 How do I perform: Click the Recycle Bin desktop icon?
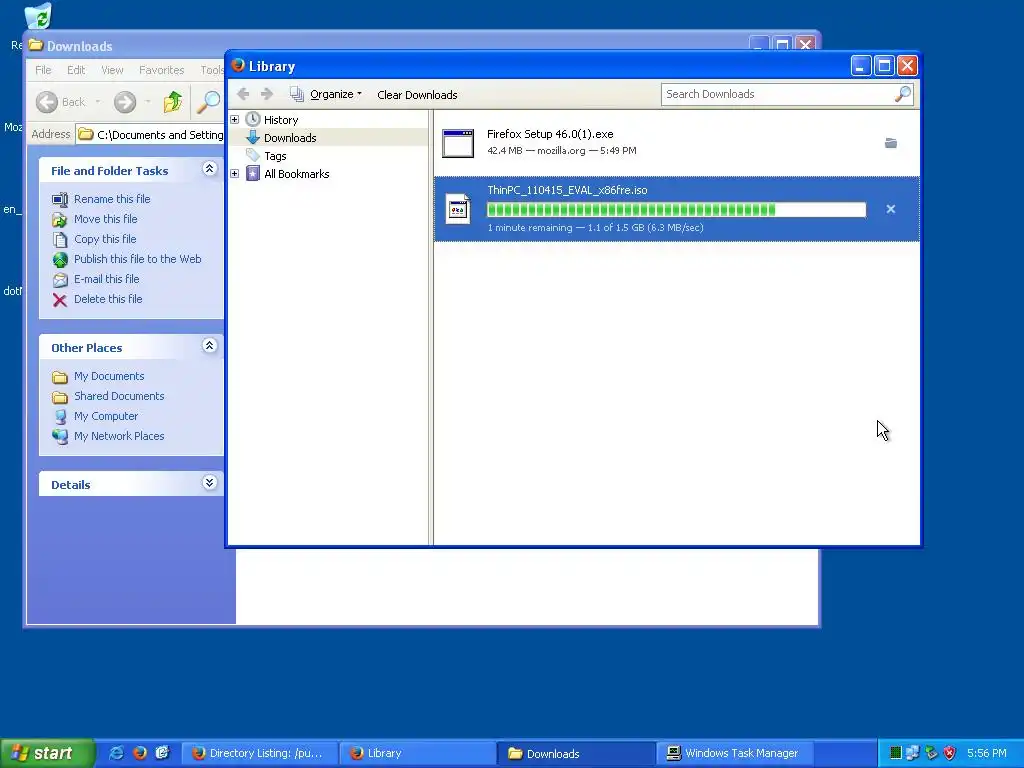(x=38, y=16)
